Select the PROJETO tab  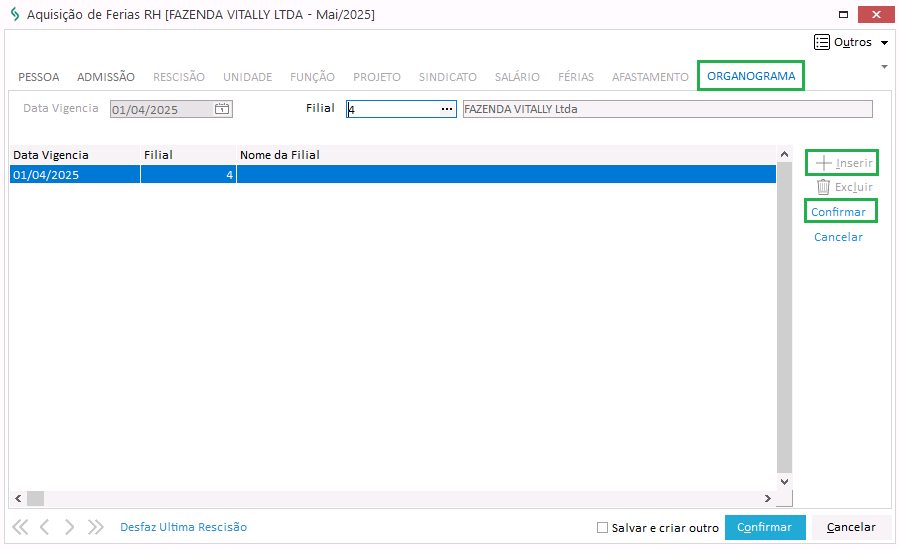(x=377, y=77)
